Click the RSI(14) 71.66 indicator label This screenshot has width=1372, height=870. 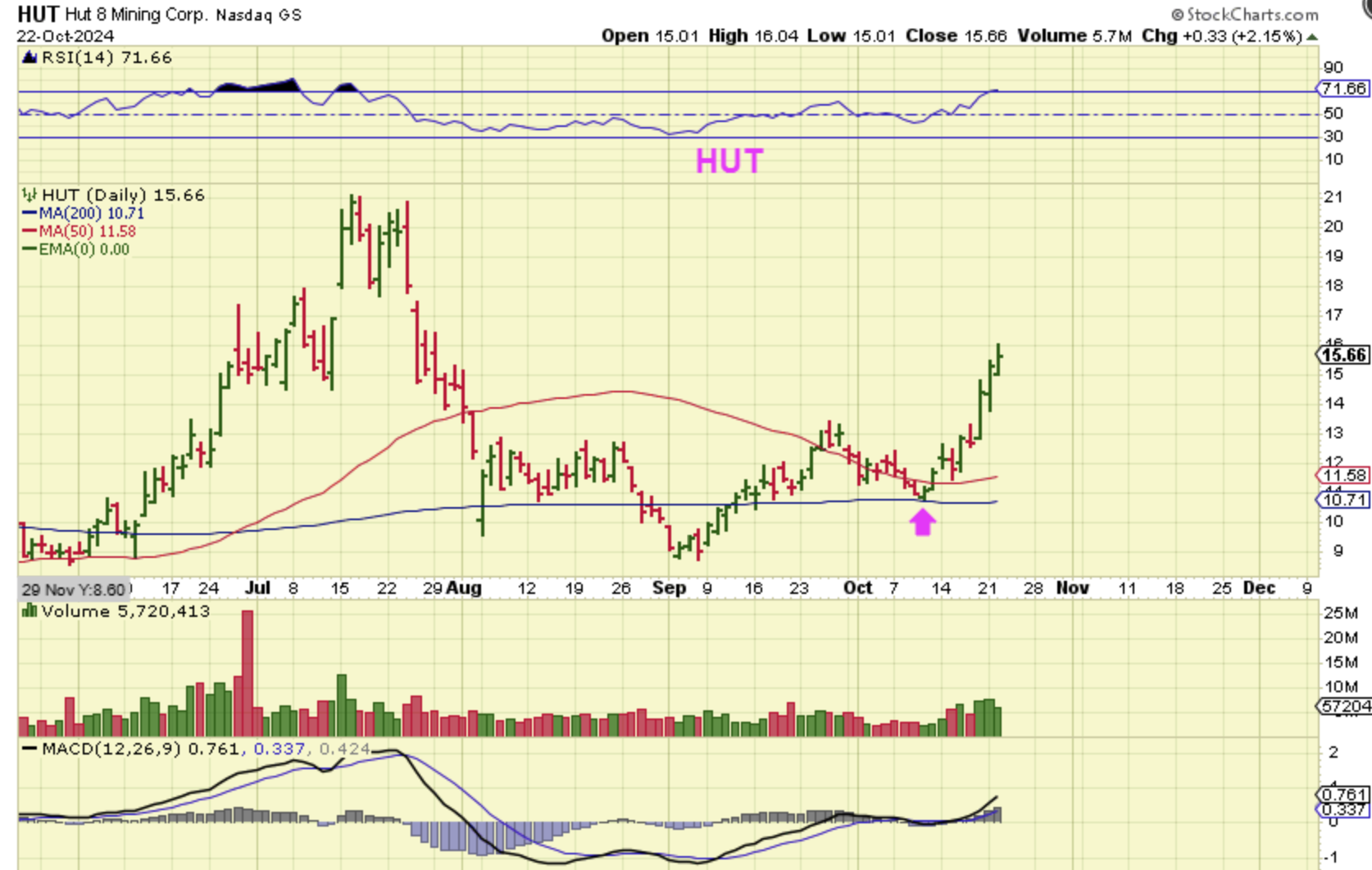click(107, 57)
